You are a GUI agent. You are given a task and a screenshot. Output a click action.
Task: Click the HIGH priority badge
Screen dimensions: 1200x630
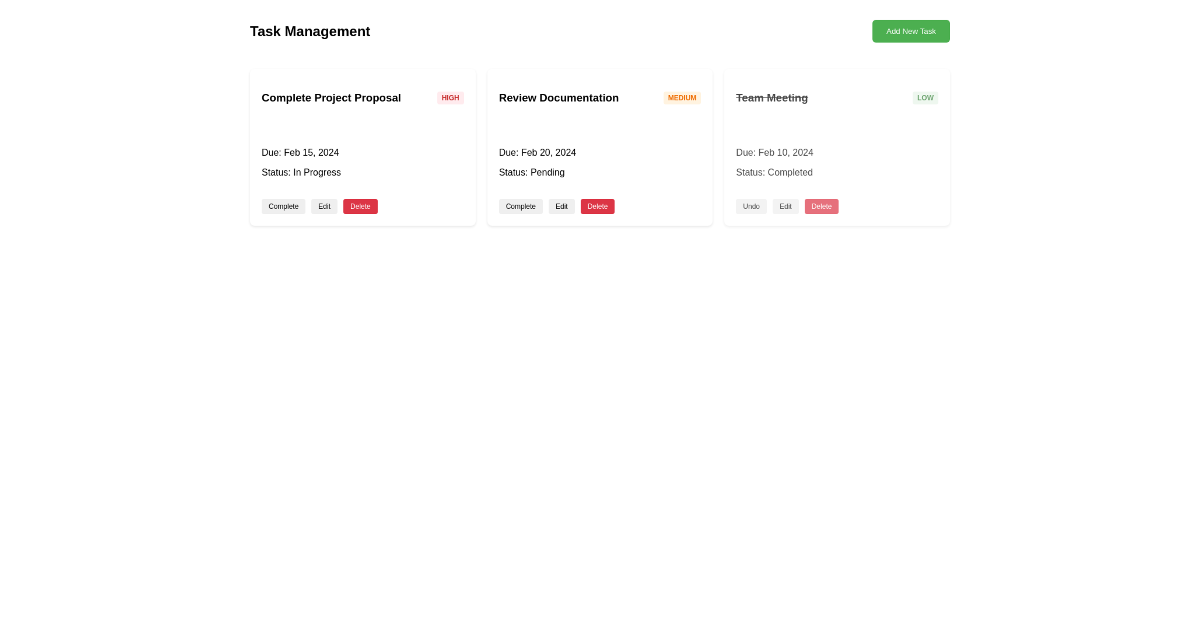point(450,97)
